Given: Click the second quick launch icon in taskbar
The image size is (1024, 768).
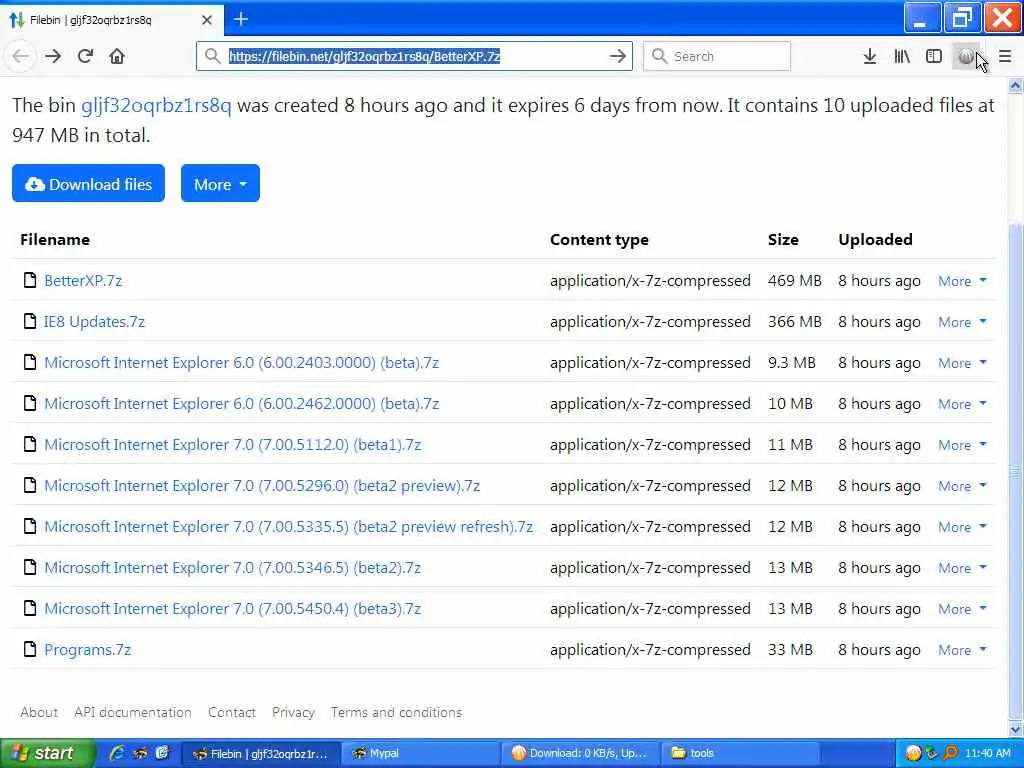Looking at the screenshot, I should click(x=140, y=753).
